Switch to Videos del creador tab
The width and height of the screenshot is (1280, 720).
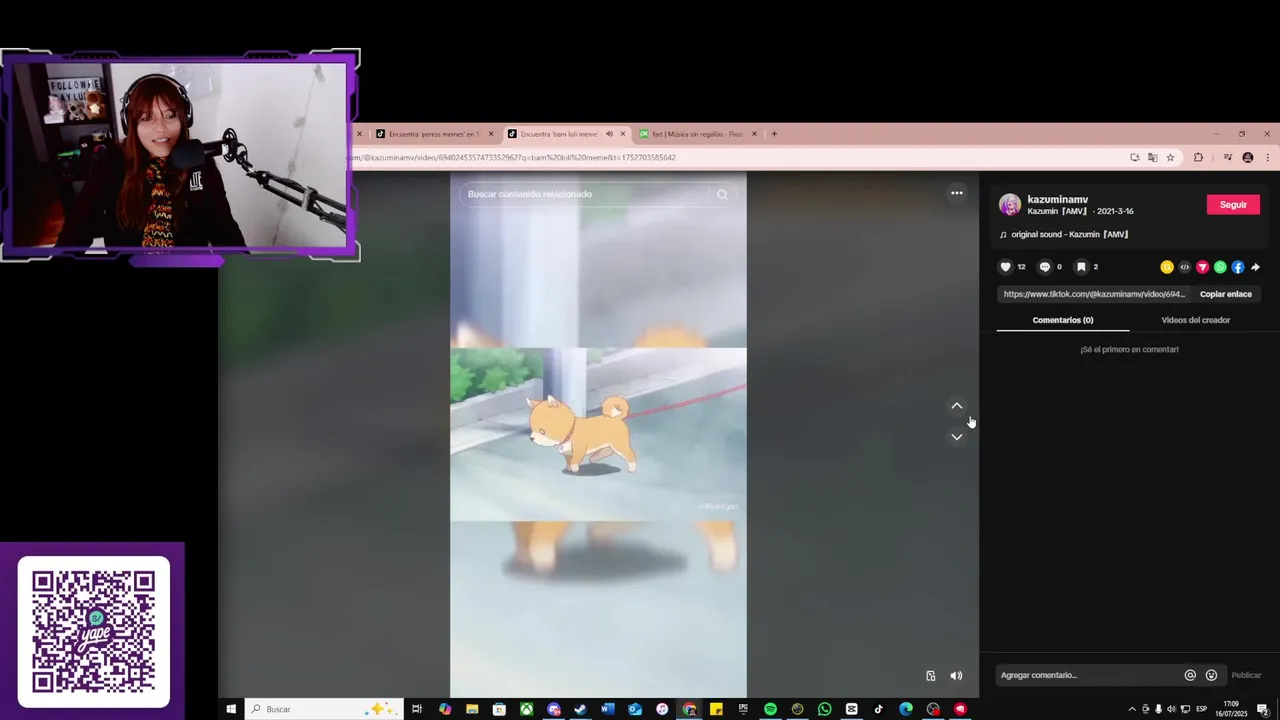click(x=1195, y=320)
